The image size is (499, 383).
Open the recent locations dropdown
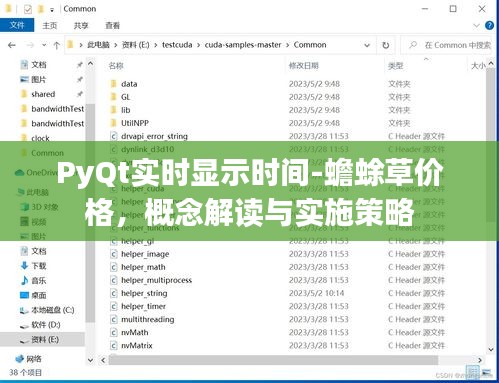(x=44, y=45)
